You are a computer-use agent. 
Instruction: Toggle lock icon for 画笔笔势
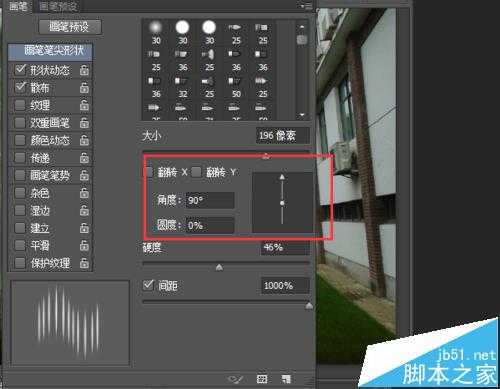point(84,175)
